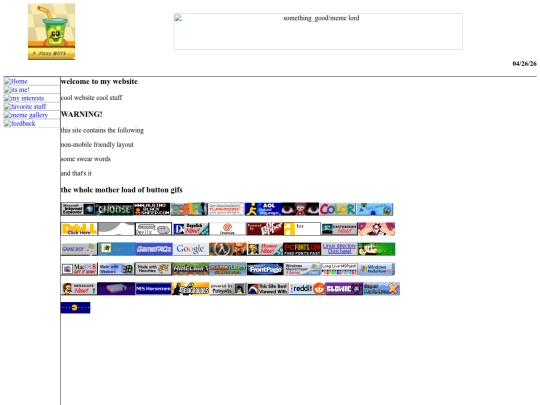Image resolution: width=540 pixels, height=405 pixels.
Task: Open the Home navigation link
Action: [16, 81]
